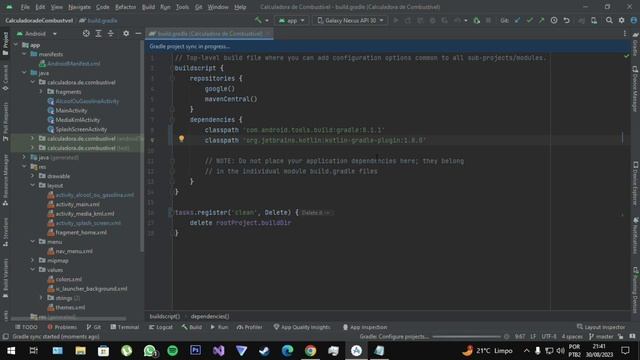
Task: Open App Quality Insights tool window
Action: [302, 327]
